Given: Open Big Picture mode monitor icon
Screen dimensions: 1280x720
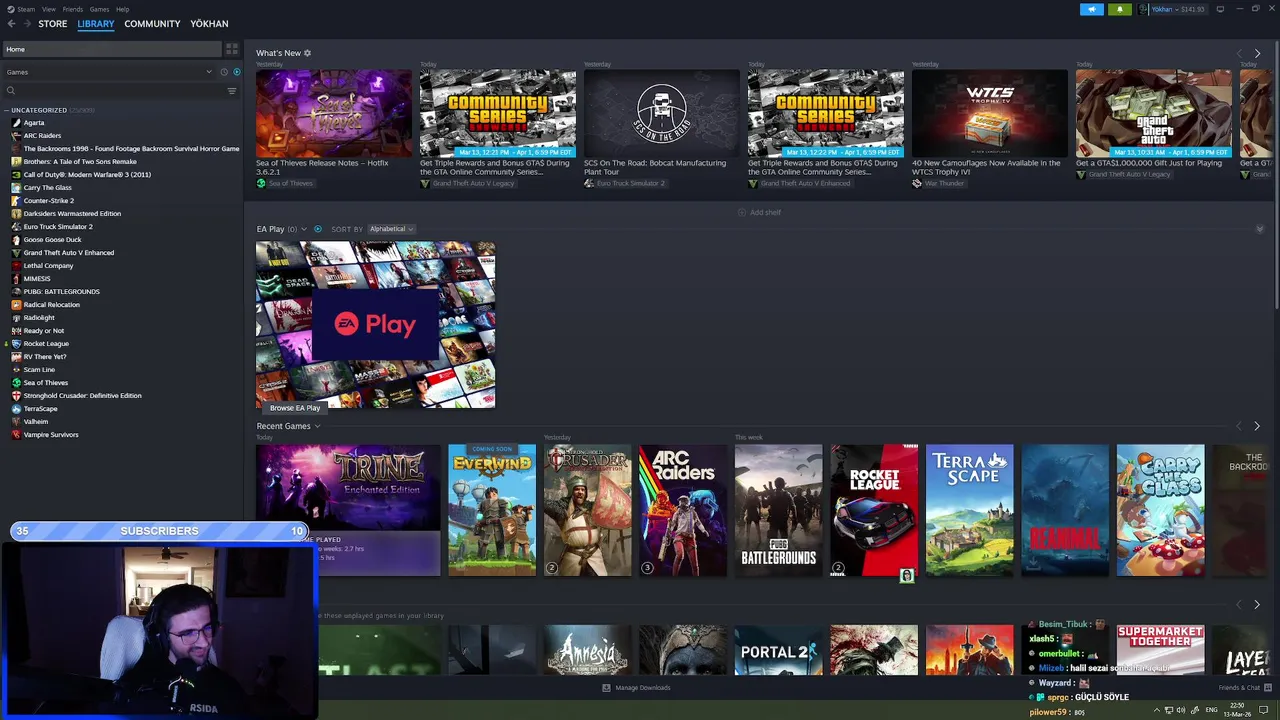Looking at the screenshot, I should coord(1220,9).
